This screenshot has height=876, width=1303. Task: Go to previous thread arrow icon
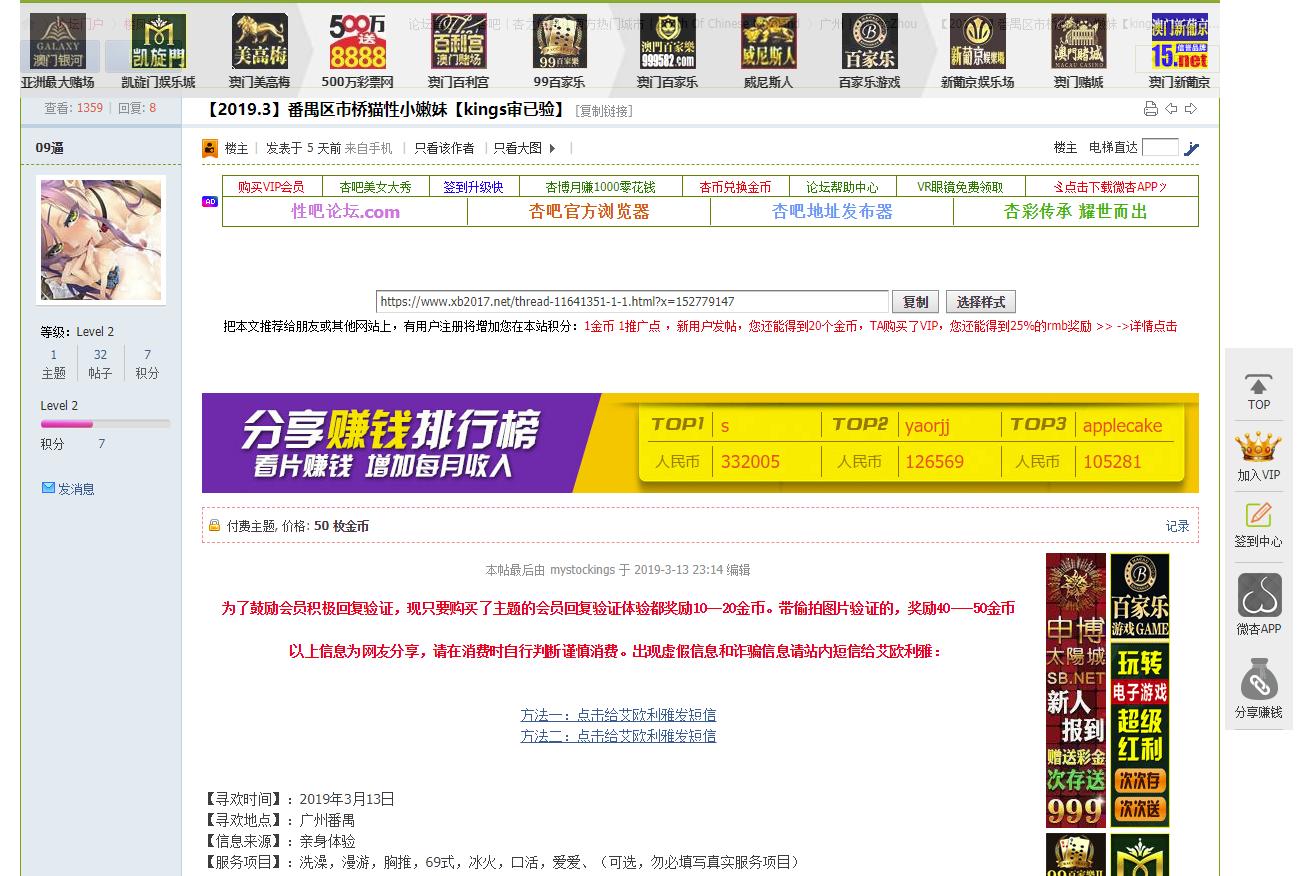[x=1171, y=109]
